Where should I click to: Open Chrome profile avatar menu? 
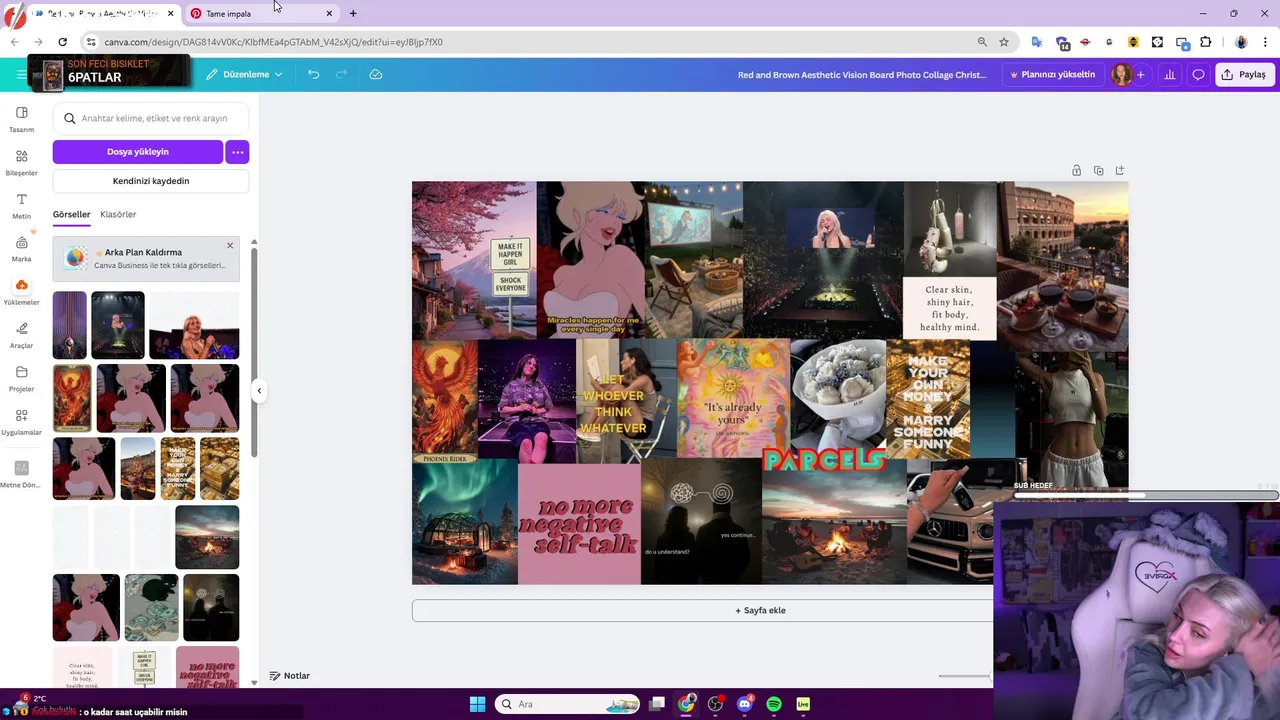click(x=1241, y=42)
